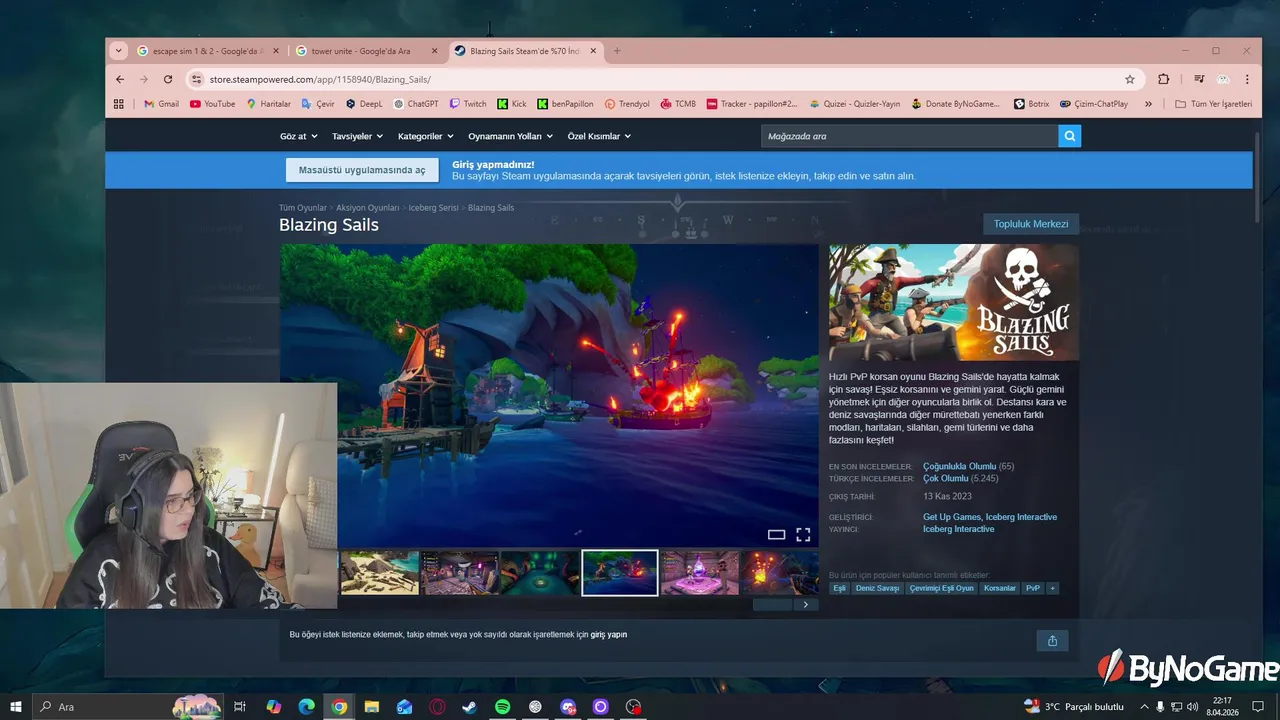Enter fullscreen on the screenshot viewer
The height and width of the screenshot is (720, 1280).
[803, 535]
